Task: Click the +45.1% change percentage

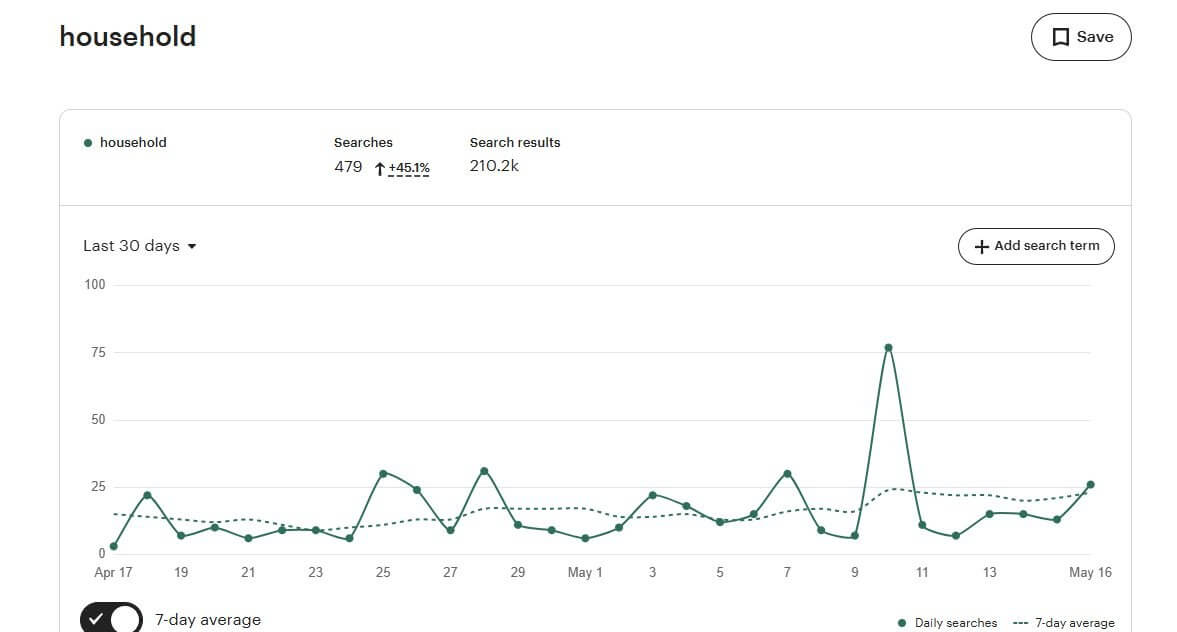Action: point(409,168)
